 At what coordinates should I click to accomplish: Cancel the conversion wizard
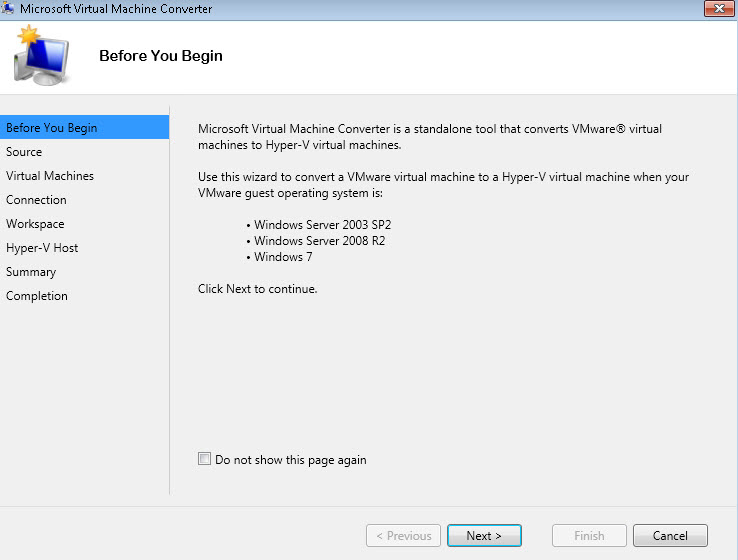click(x=670, y=536)
